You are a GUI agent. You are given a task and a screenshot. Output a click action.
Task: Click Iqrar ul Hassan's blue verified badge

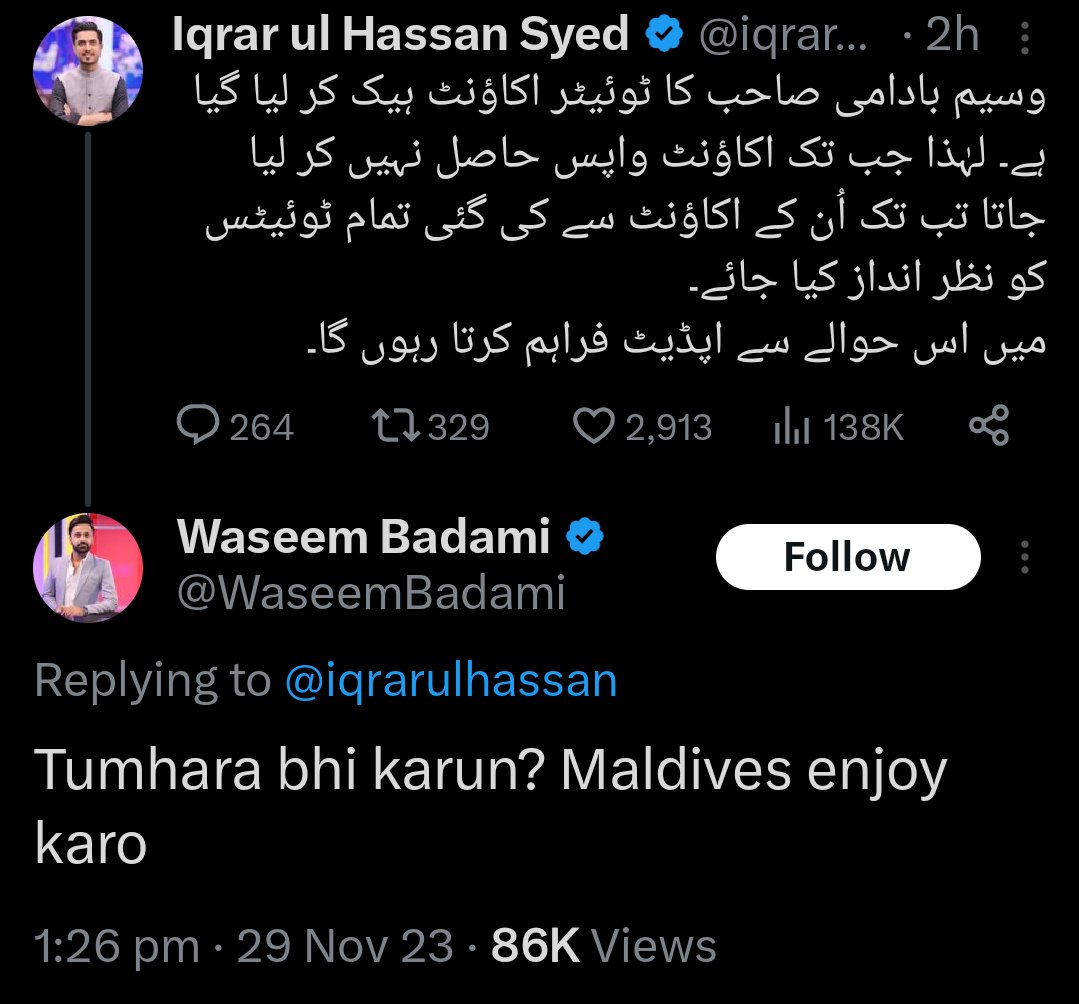click(x=663, y=34)
